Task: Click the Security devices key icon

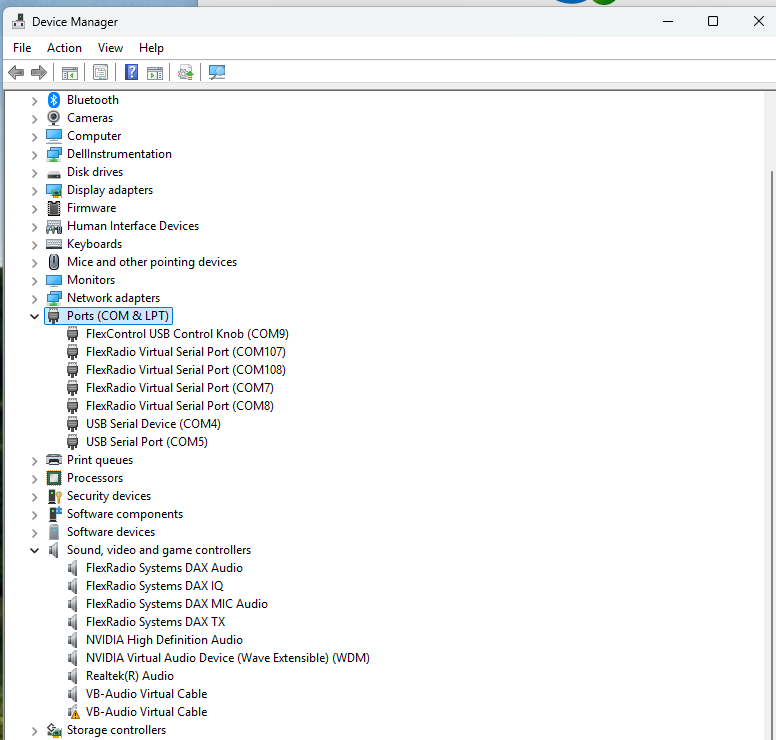Action: (x=54, y=496)
